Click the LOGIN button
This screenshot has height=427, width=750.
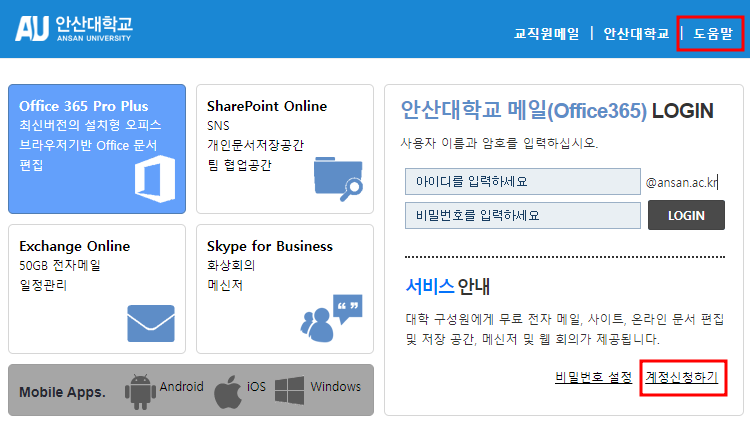[x=686, y=215]
